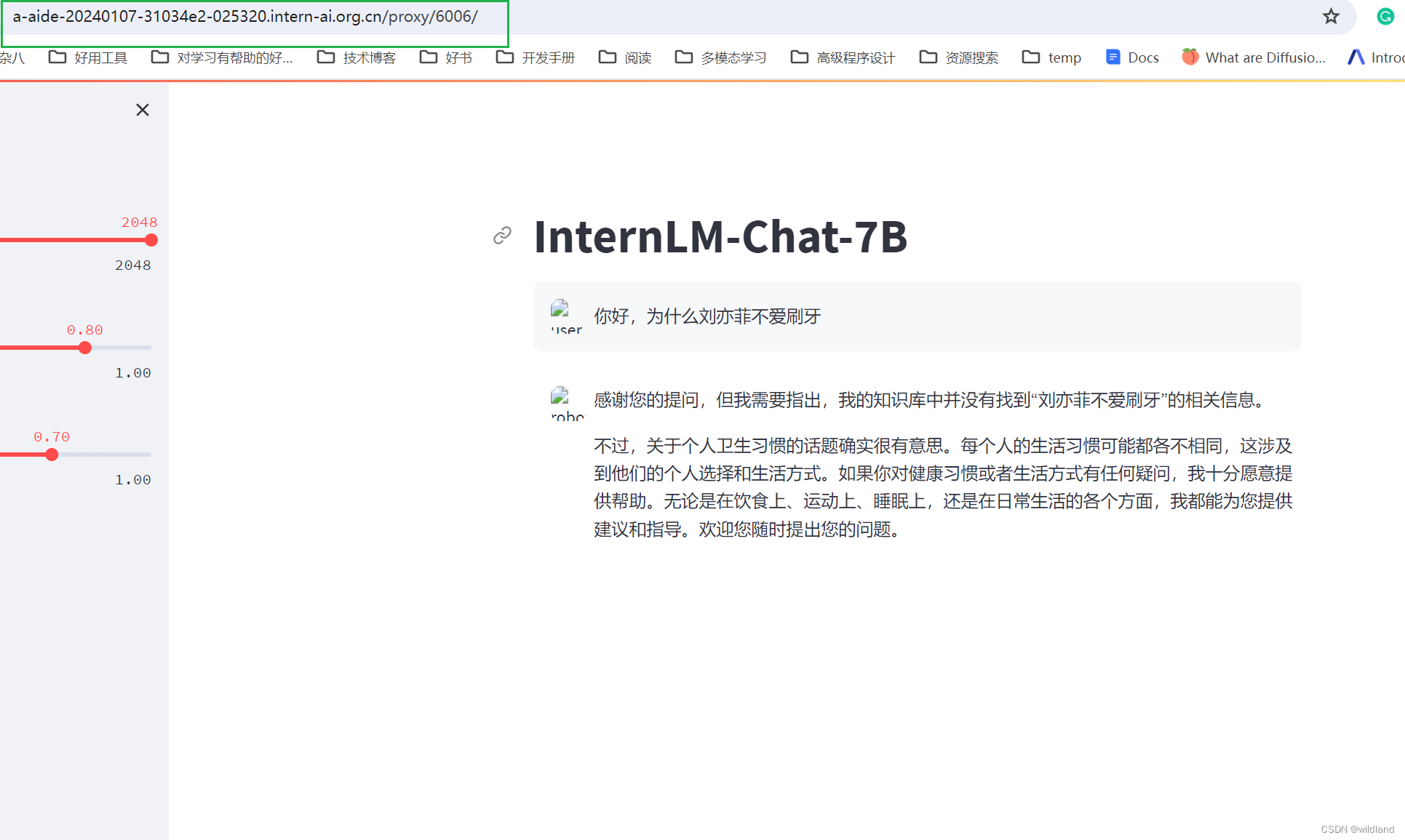Image resolution: width=1405 pixels, height=840 pixels.
Task: Open the 高级程序设计 bookmark folder
Action: tap(843, 57)
